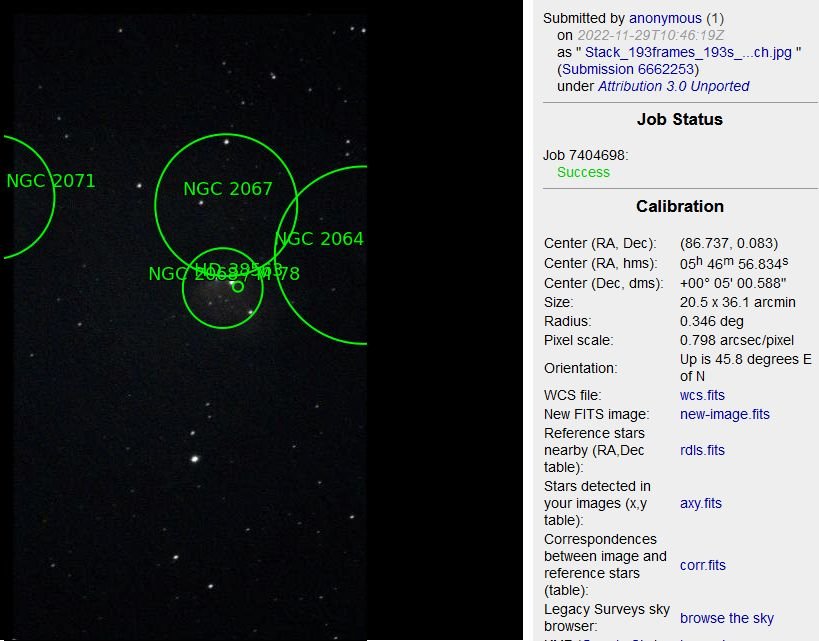Open the rdls.fits reference stars table
Image resolution: width=819 pixels, height=641 pixels.
pyautogui.click(x=700, y=450)
